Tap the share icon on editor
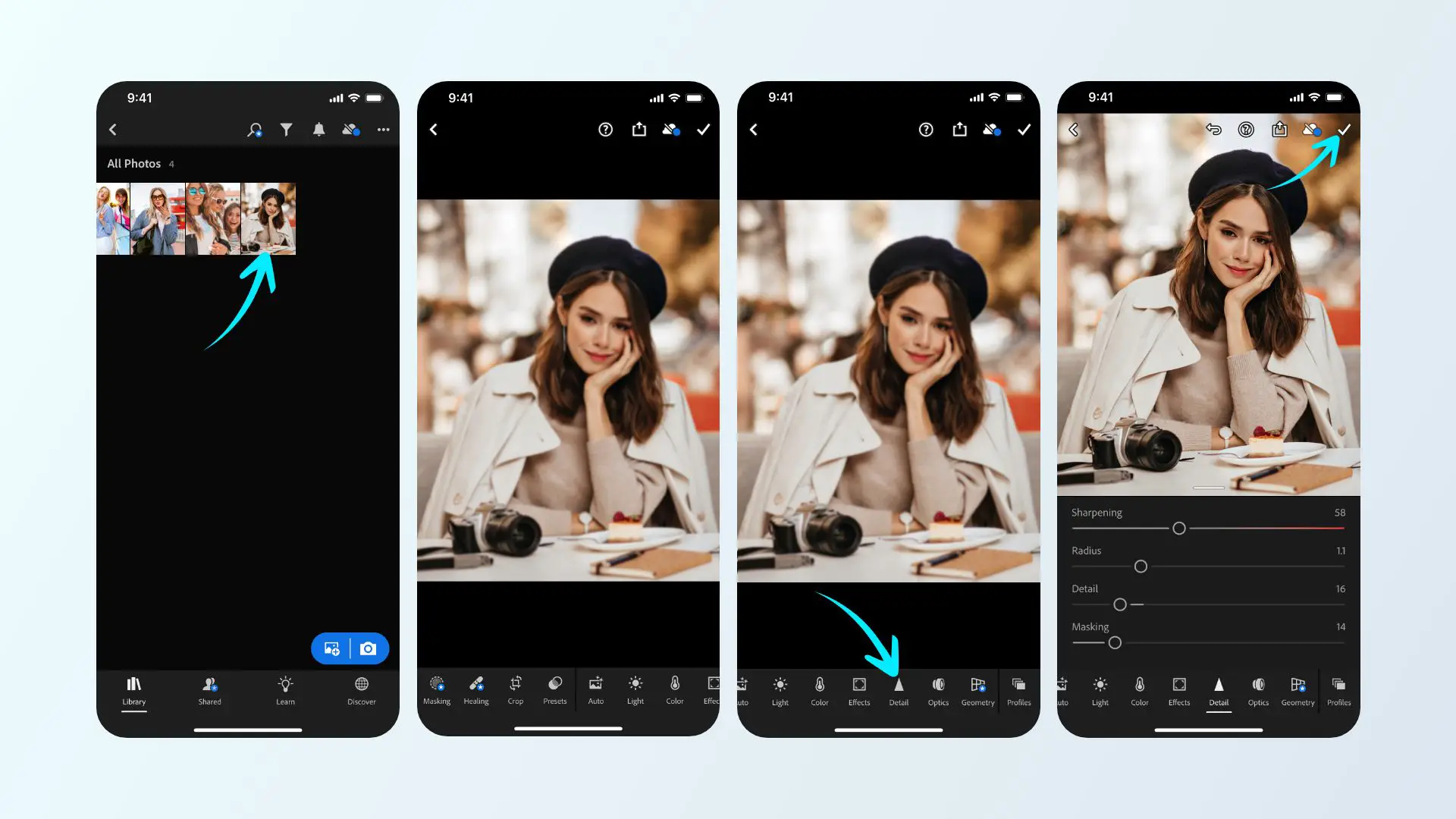The image size is (1456, 819). click(x=638, y=129)
